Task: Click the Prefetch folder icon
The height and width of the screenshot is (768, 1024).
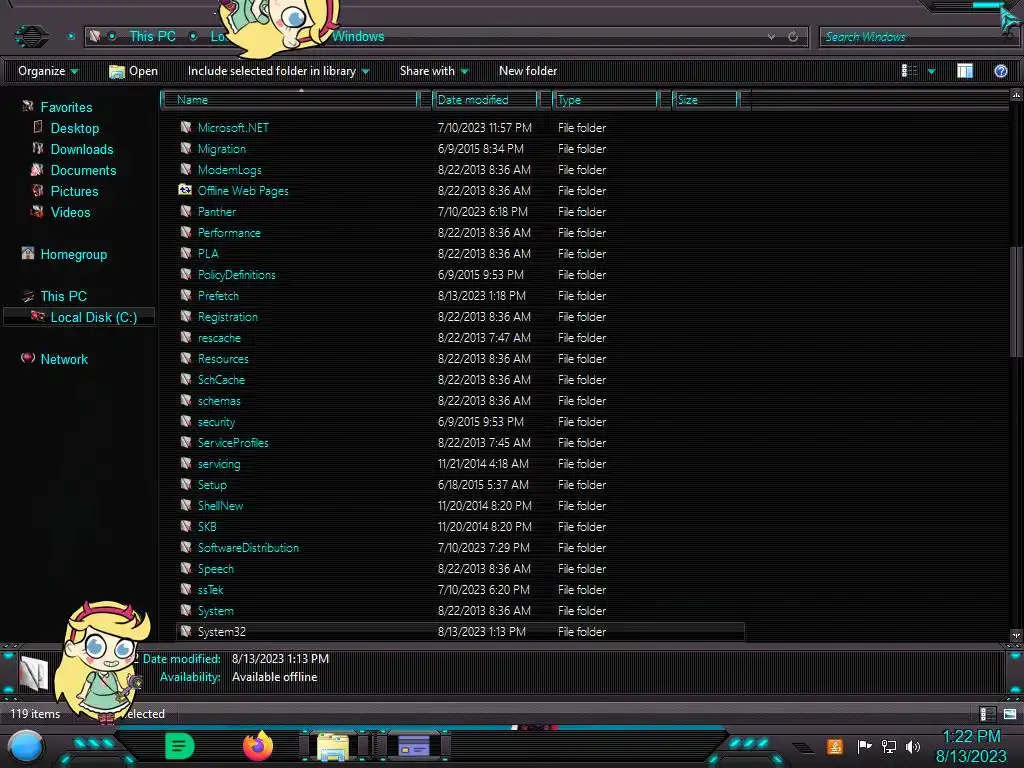Action: (x=185, y=295)
